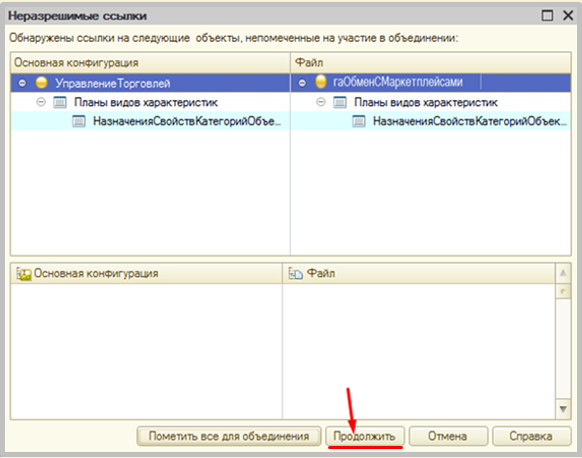
Task: Click the Продолжить button
Action: (x=364, y=436)
